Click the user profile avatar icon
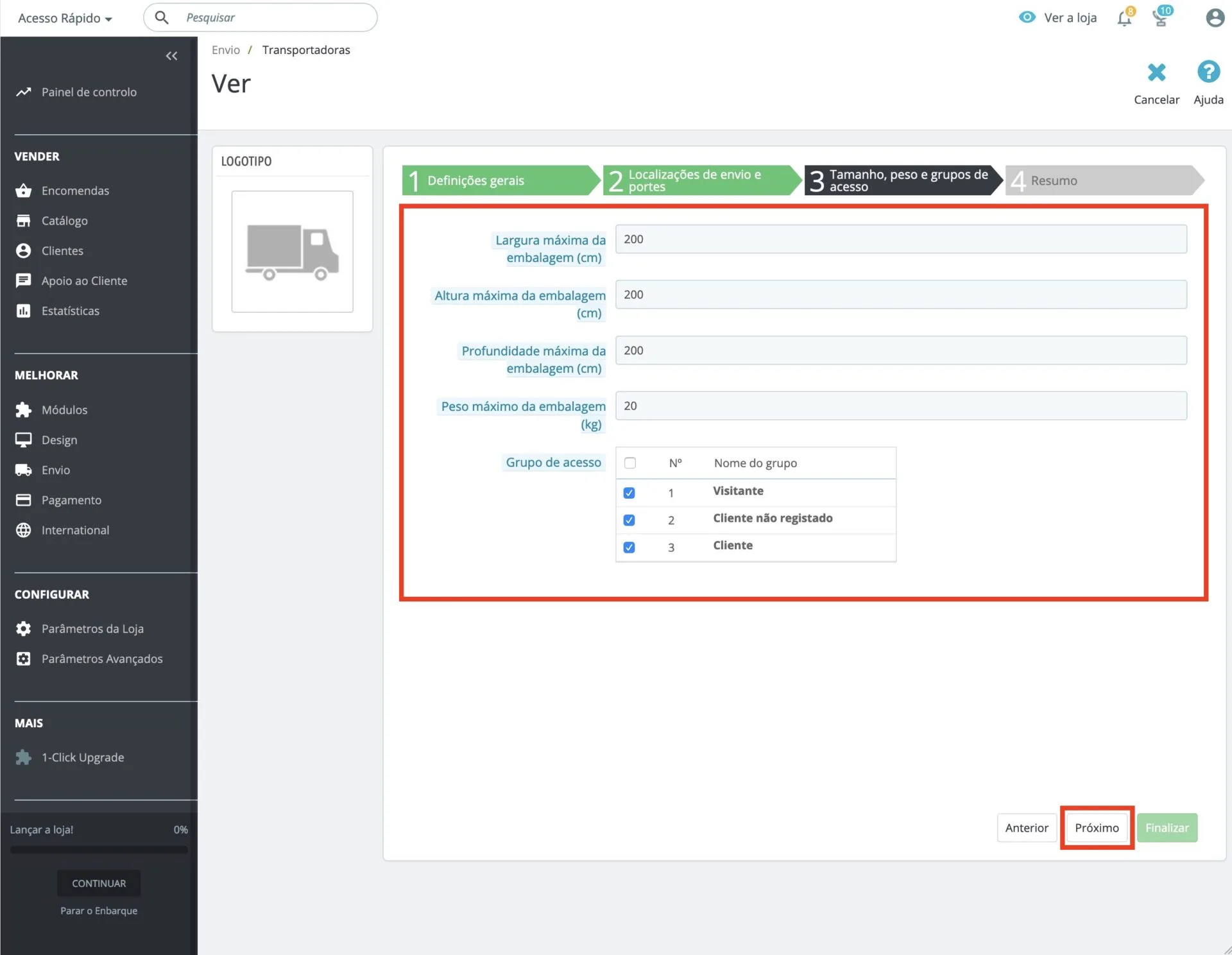Image resolution: width=1232 pixels, height=955 pixels. 1215,18
